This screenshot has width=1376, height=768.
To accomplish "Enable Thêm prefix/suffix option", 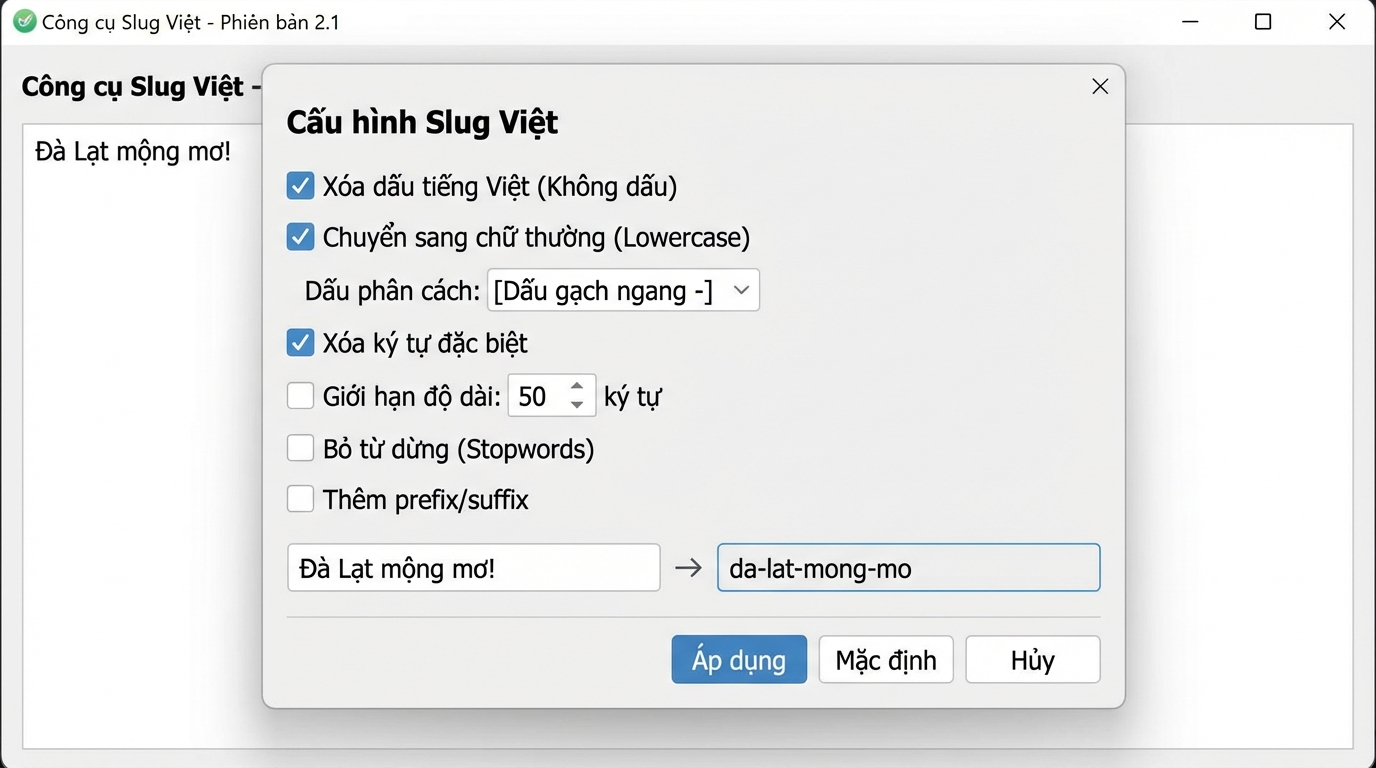I will coord(300,499).
